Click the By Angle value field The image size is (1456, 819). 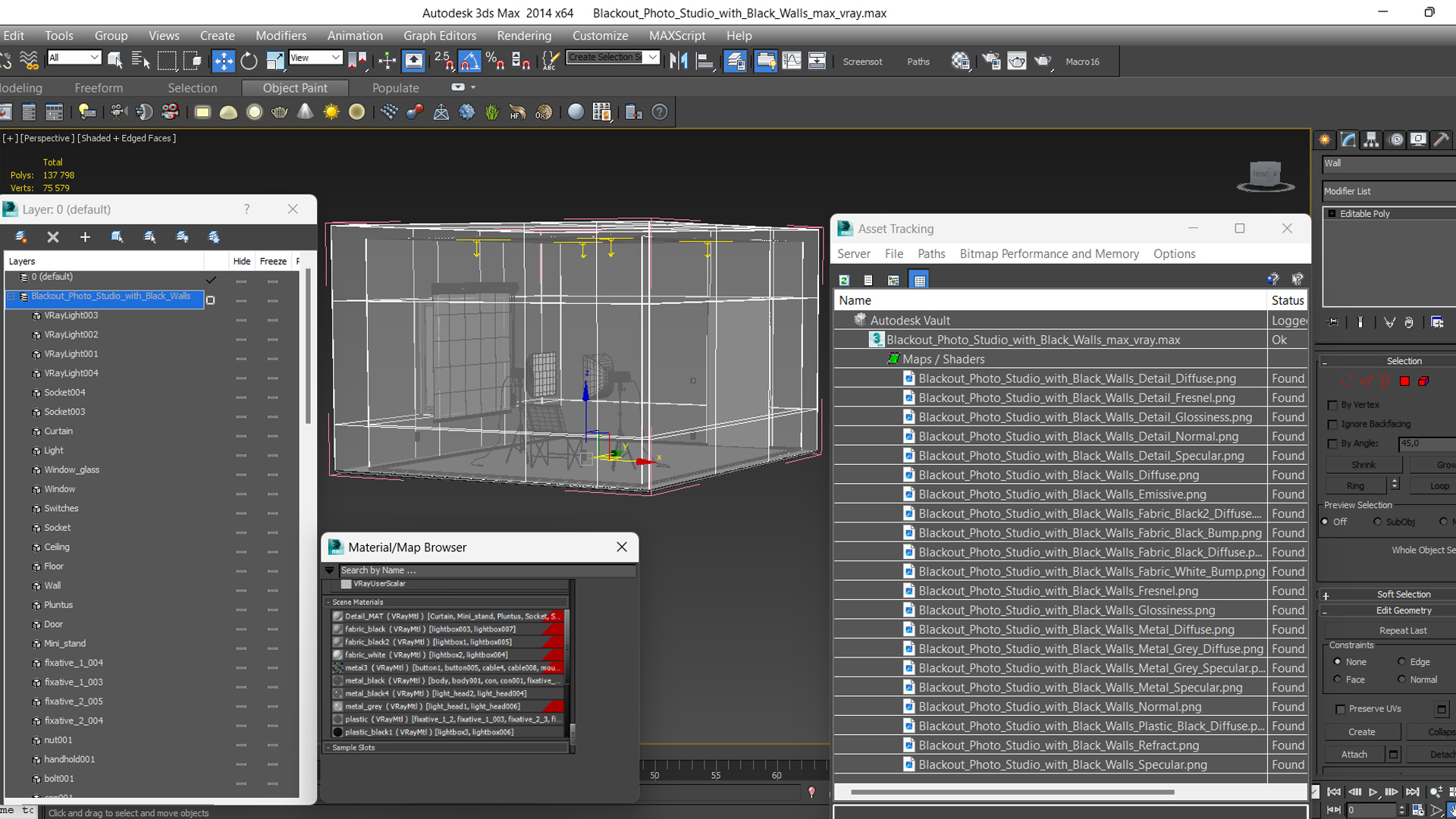pyautogui.click(x=1427, y=444)
